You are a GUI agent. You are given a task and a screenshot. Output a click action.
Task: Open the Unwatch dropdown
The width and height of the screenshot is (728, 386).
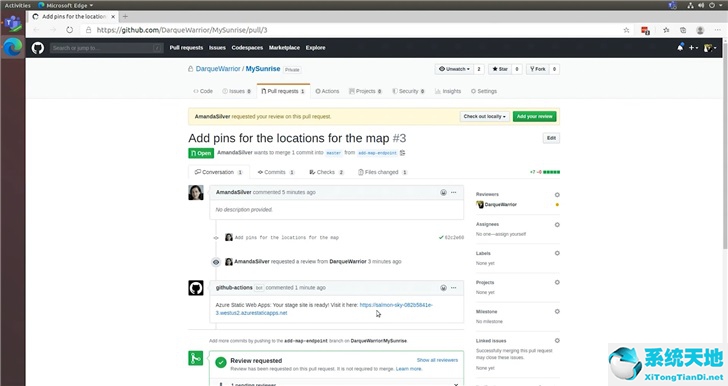(455, 69)
